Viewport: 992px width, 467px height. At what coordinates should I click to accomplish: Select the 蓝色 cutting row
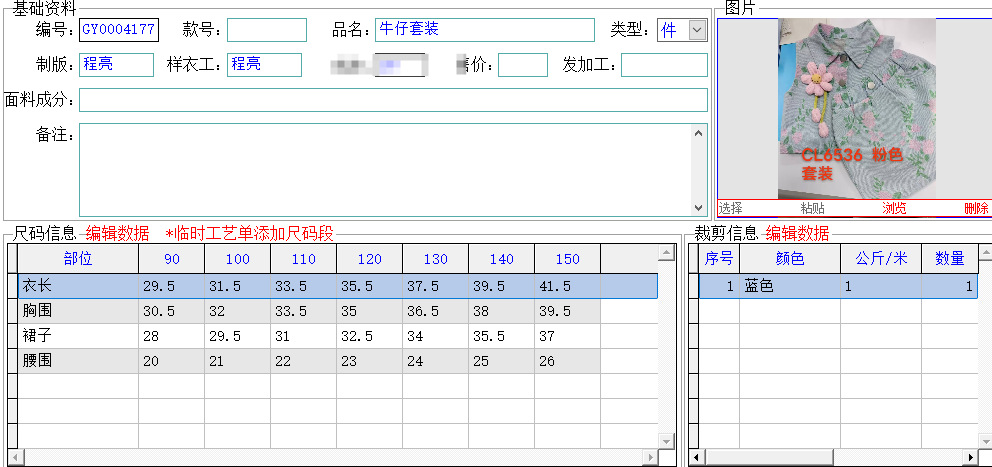pyautogui.click(x=838, y=287)
